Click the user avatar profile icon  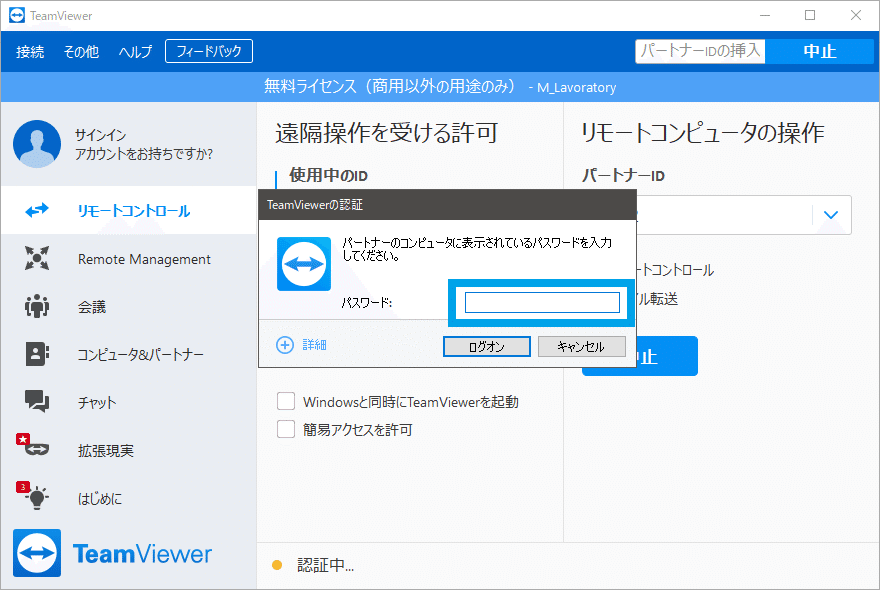37,144
